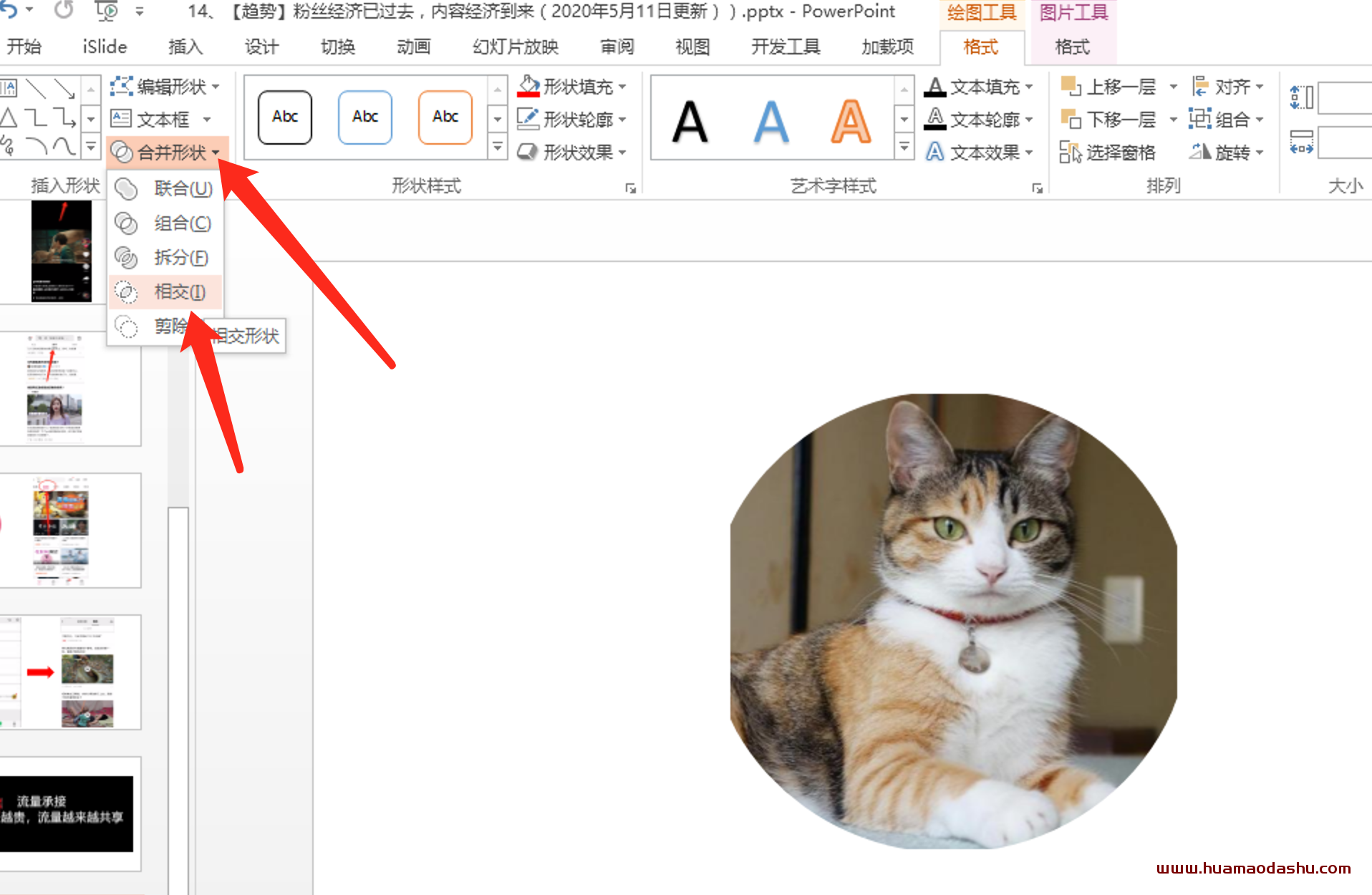Select the triangle shape in gallery

pos(8,117)
